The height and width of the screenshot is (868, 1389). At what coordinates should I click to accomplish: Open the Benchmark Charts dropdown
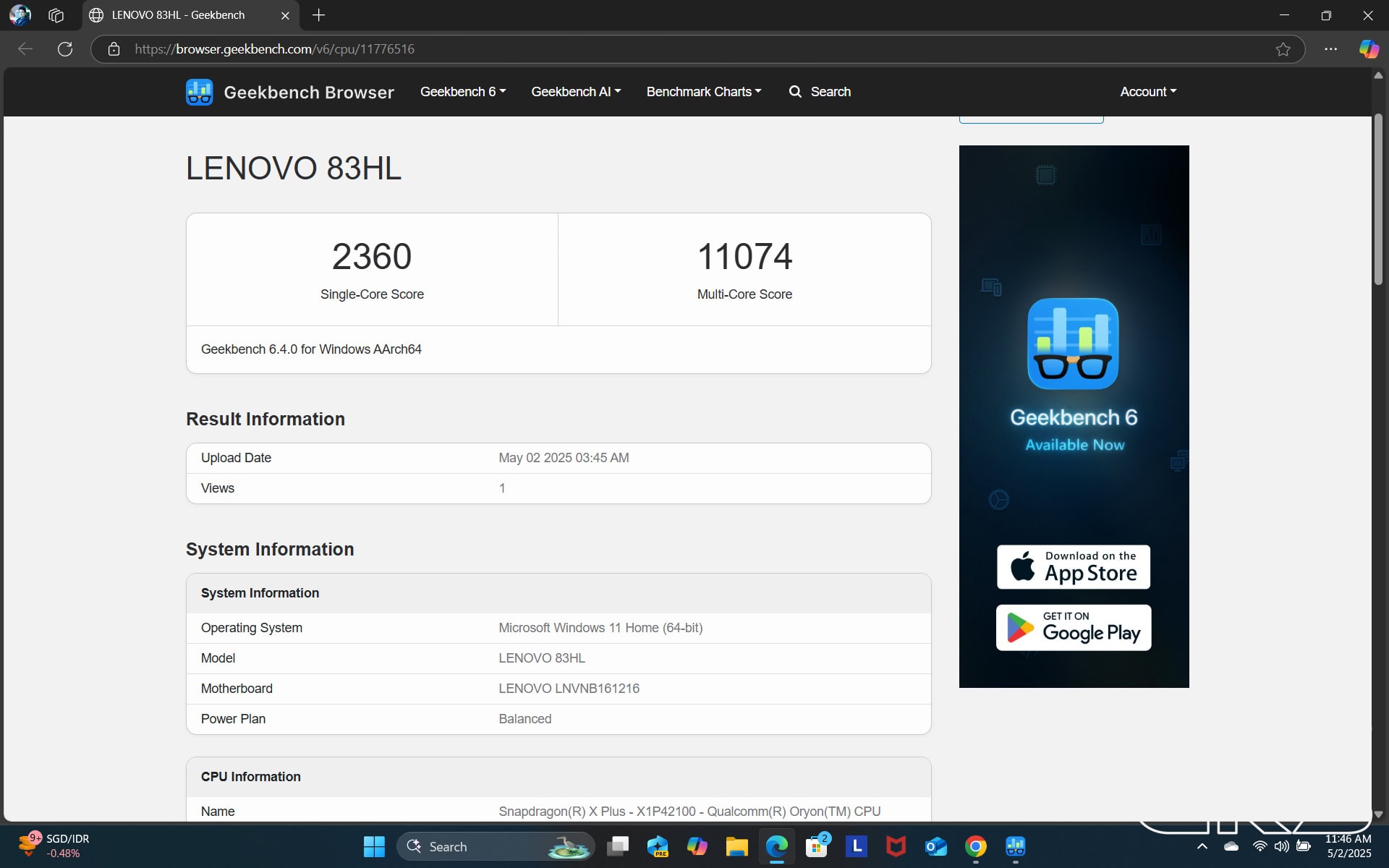pyautogui.click(x=704, y=92)
